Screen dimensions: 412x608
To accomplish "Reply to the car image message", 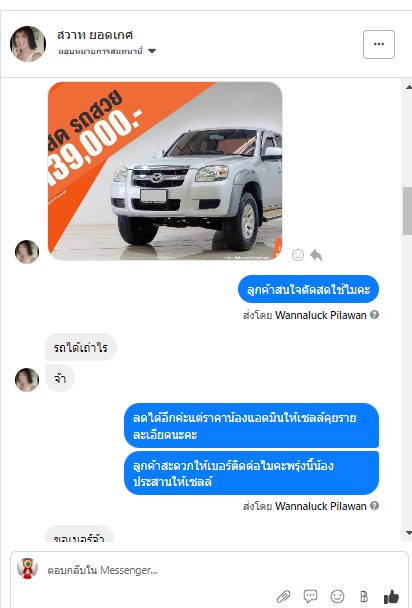I will click(x=316, y=255).
